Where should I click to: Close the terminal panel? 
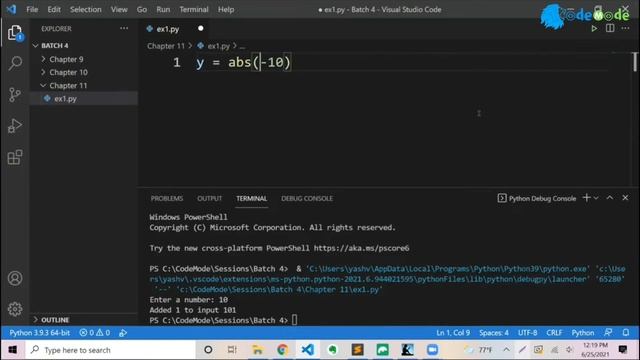pyautogui.click(x=625, y=198)
